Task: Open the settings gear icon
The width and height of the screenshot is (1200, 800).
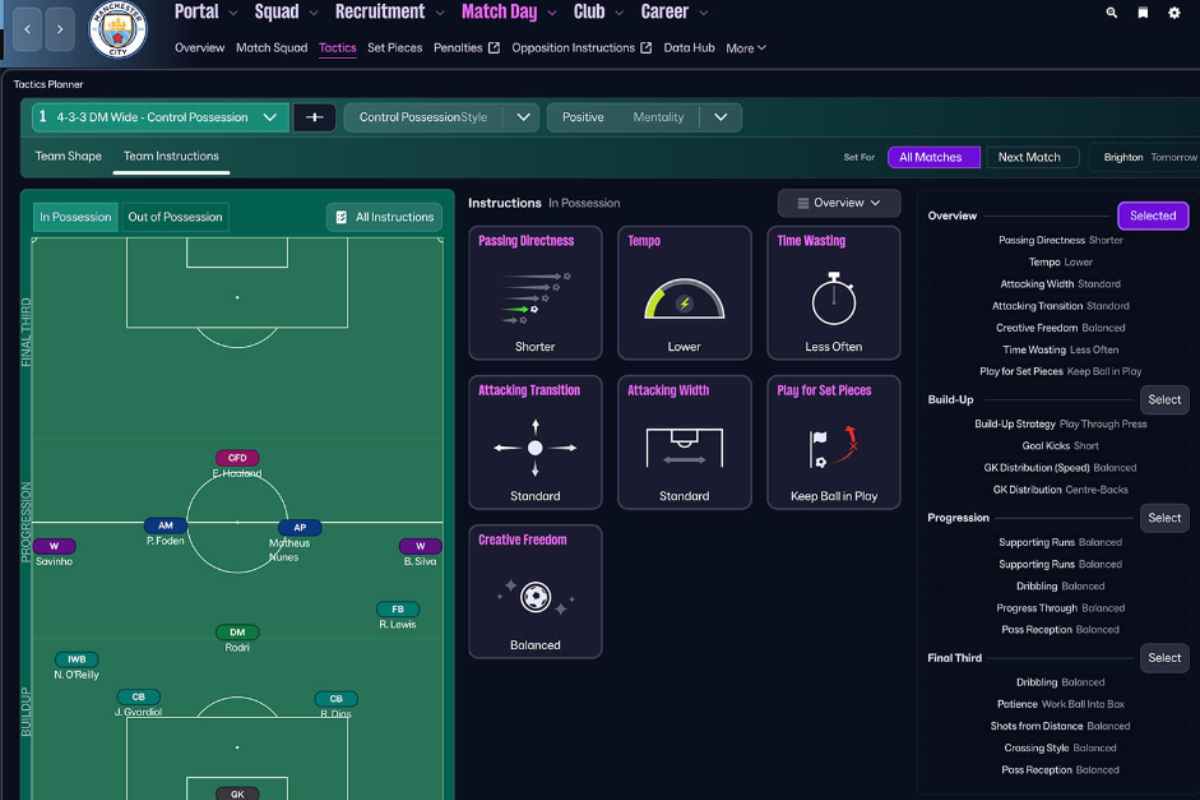Action: 1174,13
